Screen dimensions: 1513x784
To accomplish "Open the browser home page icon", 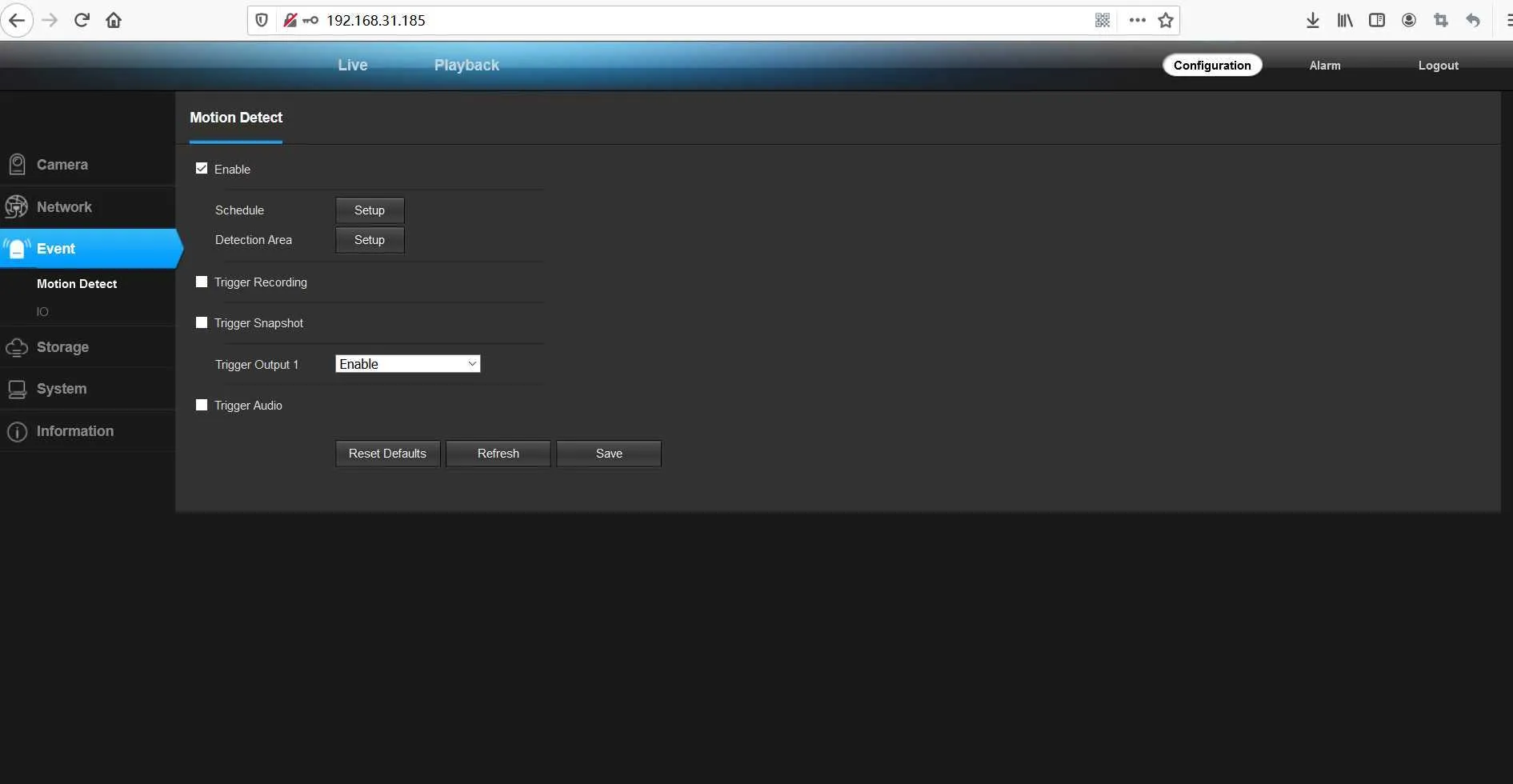I will click(x=114, y=20).
